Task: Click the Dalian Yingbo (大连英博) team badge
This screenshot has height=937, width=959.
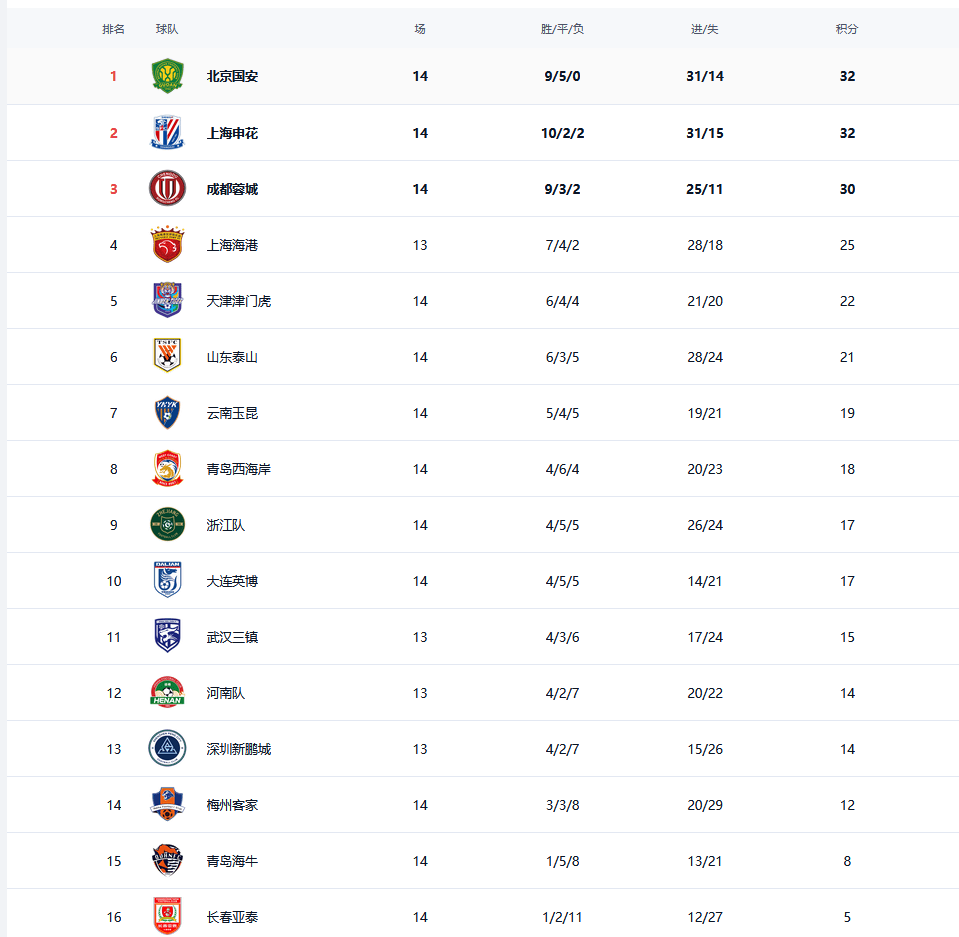Action: (x=167, y=581)
